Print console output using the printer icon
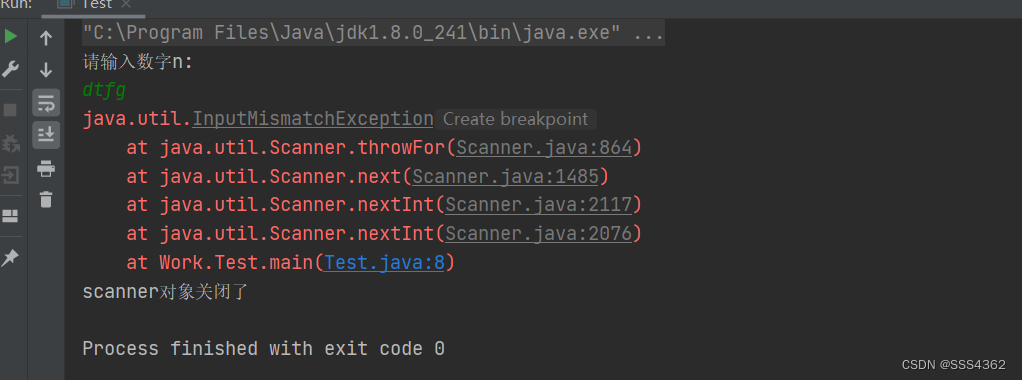This screenshot has width=1022, height=380. click(x=46, y=169)
